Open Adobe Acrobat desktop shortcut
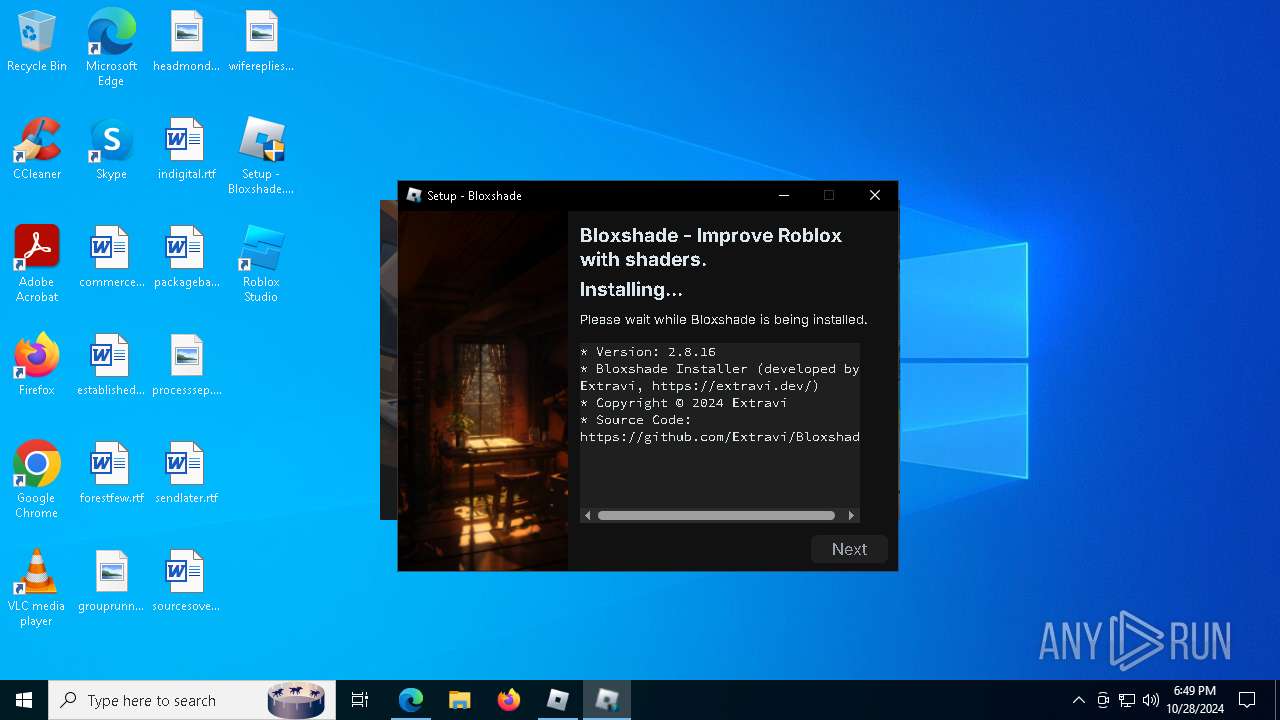1280x720 pixels. pos(37,264)
